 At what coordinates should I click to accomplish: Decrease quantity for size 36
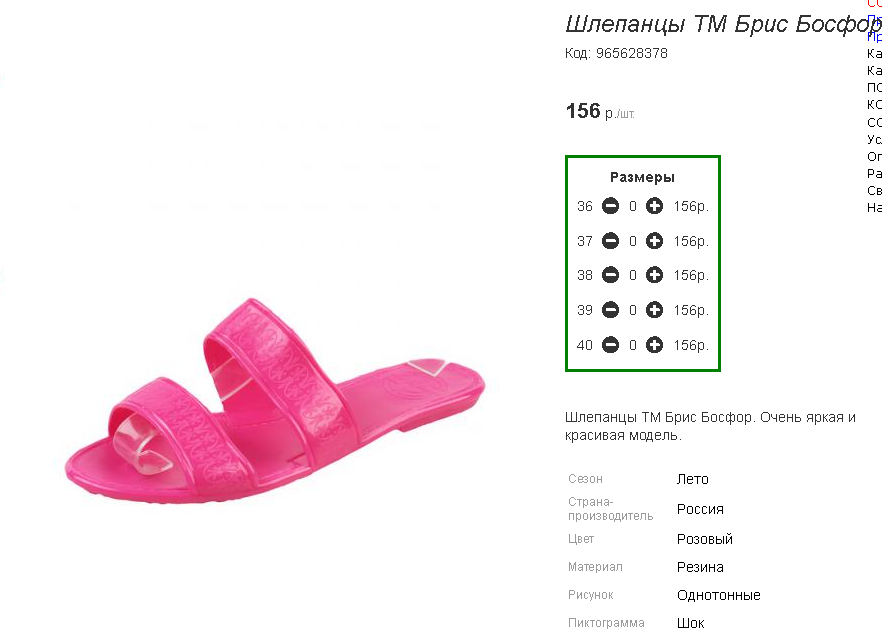pos(610,206)
